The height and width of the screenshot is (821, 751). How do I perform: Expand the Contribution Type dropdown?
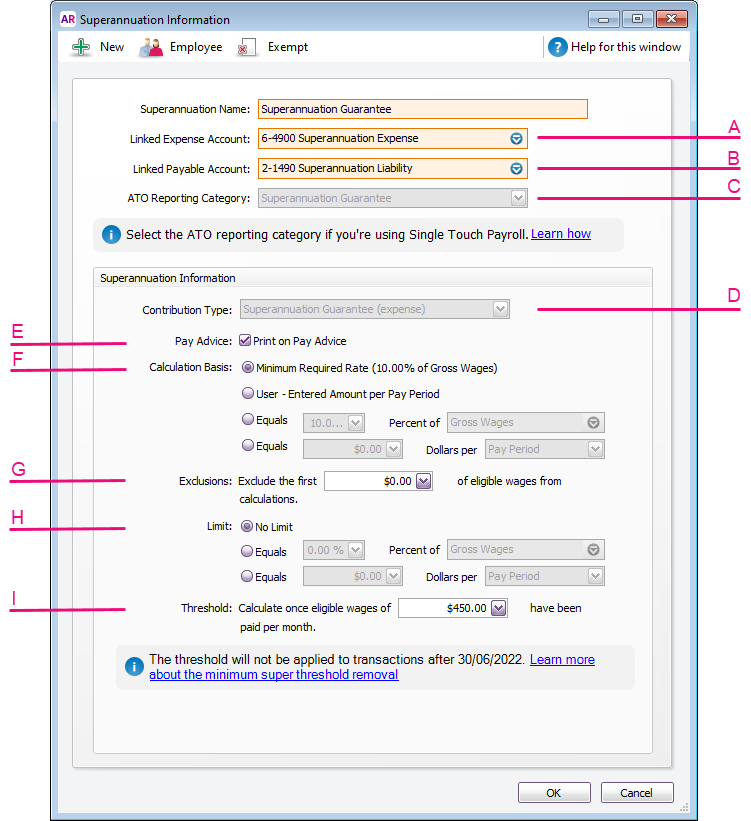point(500,310)
